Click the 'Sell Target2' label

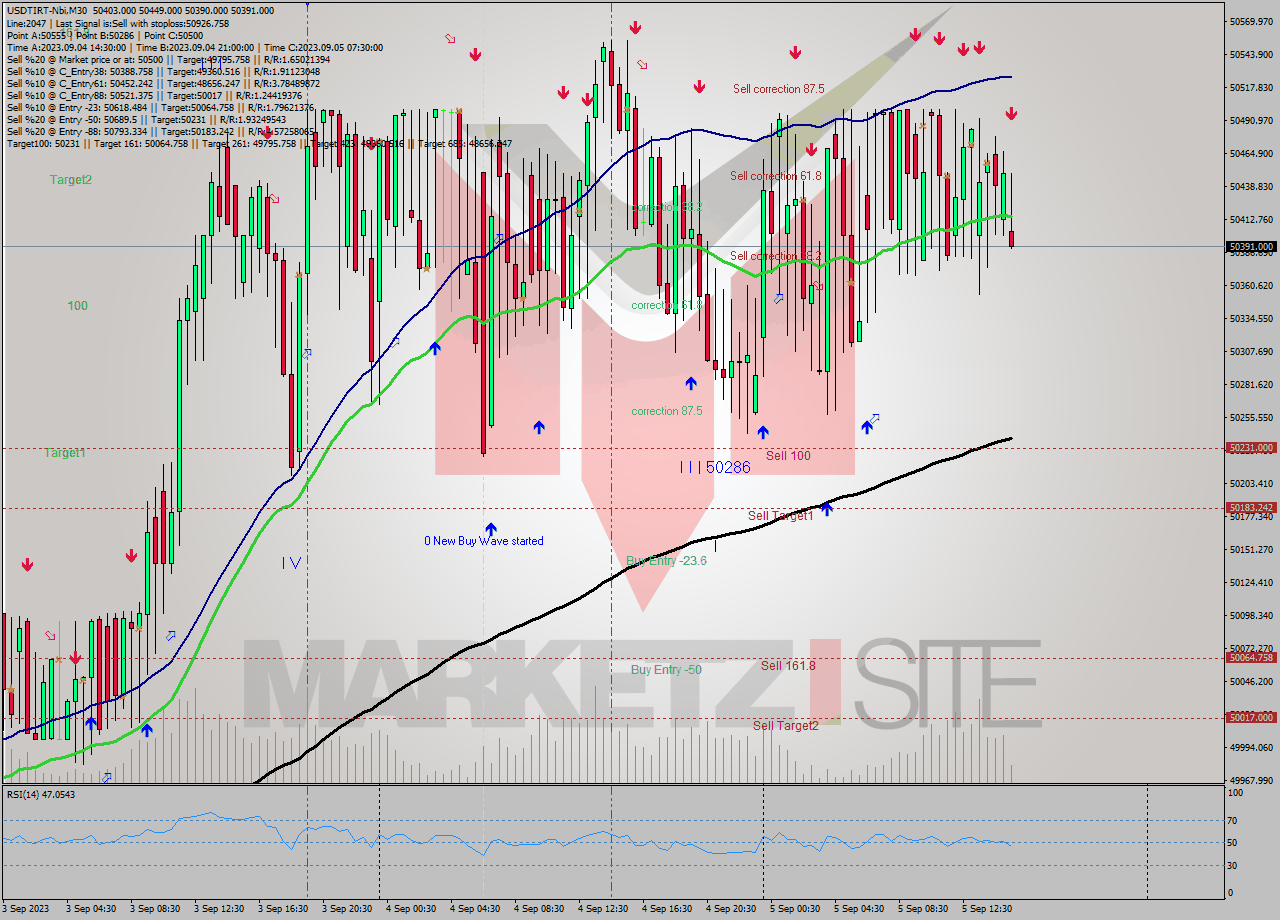(x=786, y=726)
